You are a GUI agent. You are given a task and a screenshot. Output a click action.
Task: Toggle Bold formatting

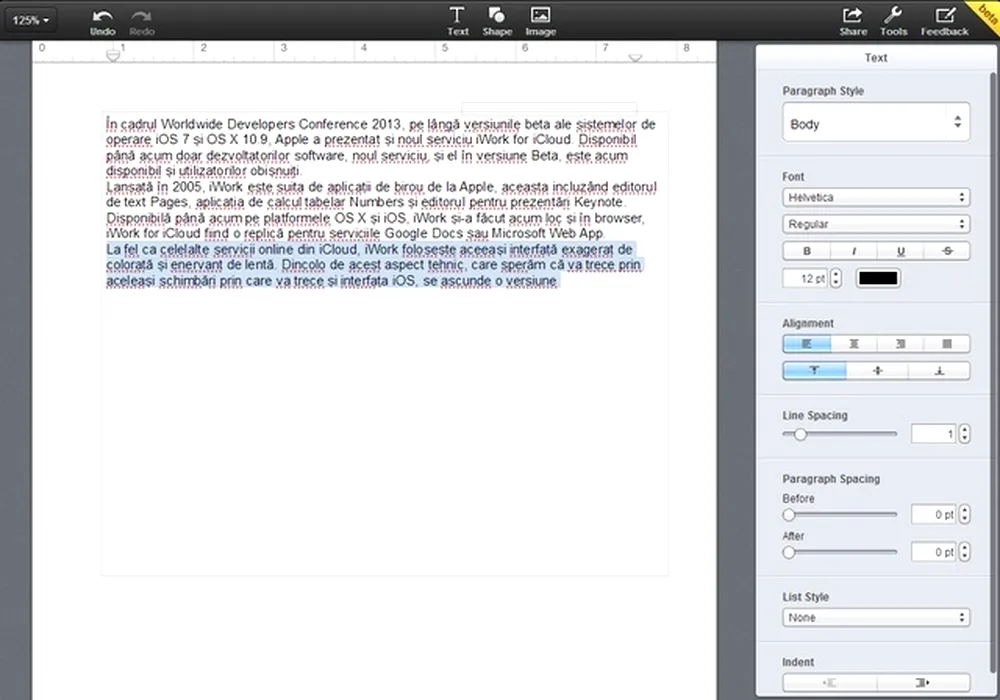point(807,251)
